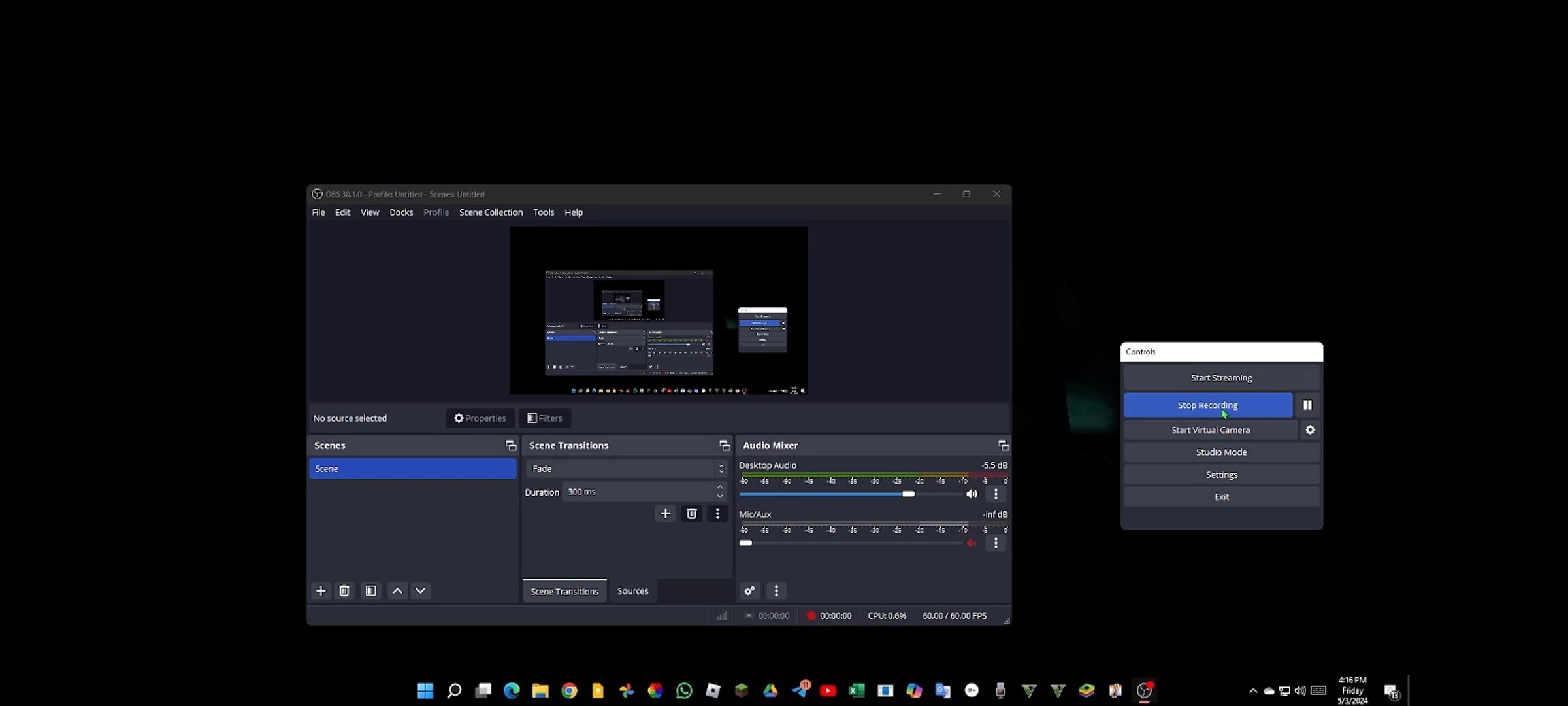1568x706 pixels.
Task: Open Audio Mixer advanced properties gear
Action: tap(749, 591)
